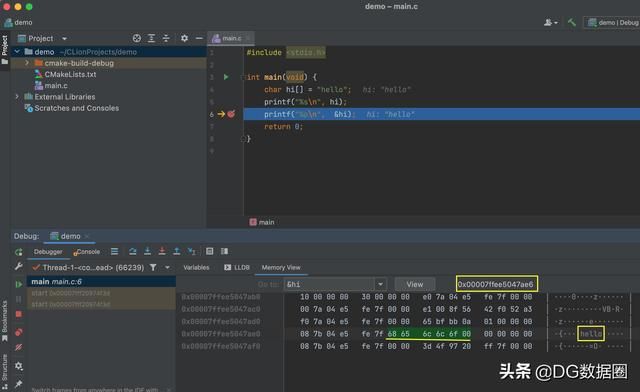Image resolution: width=640 pixels, height=392 pixels.
Task: Click the thread filter funnel icon
Action: (x=153, y=267)
